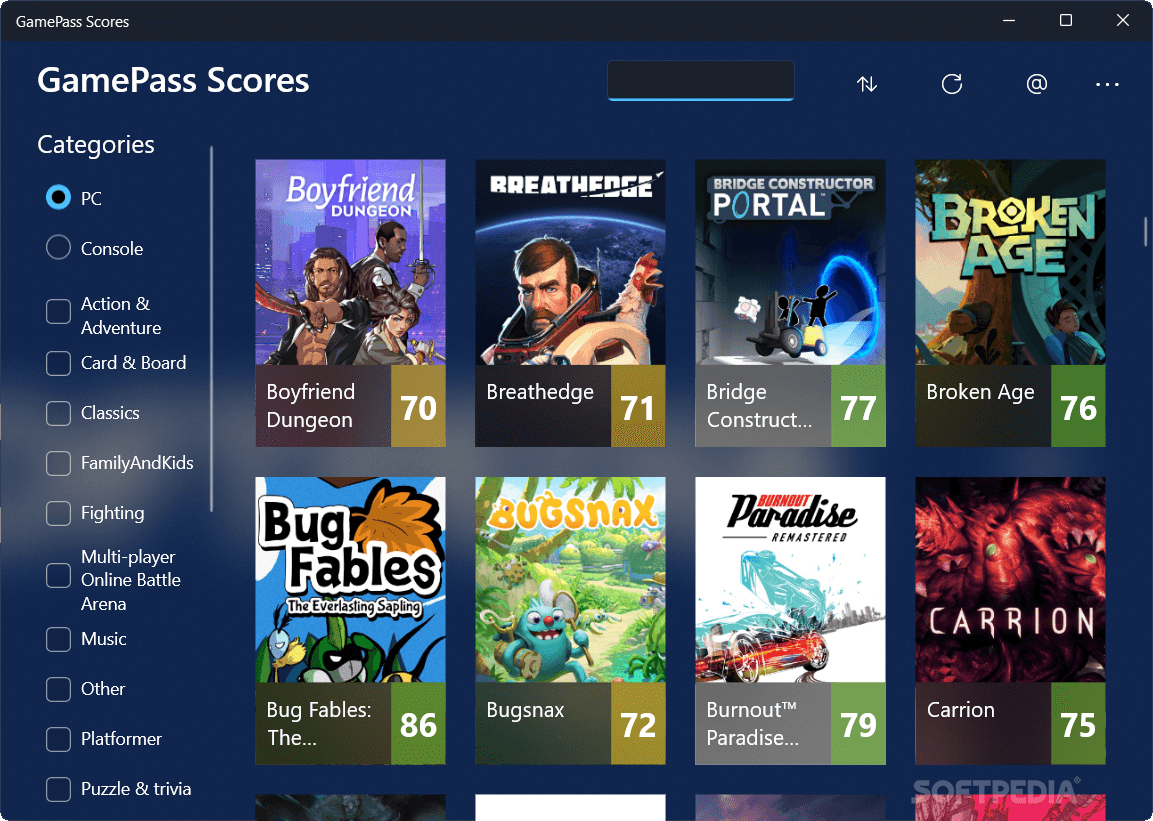The image size is (1153, 821).
Task: Open the Bug Fables cover art
Action: [350, 580]
